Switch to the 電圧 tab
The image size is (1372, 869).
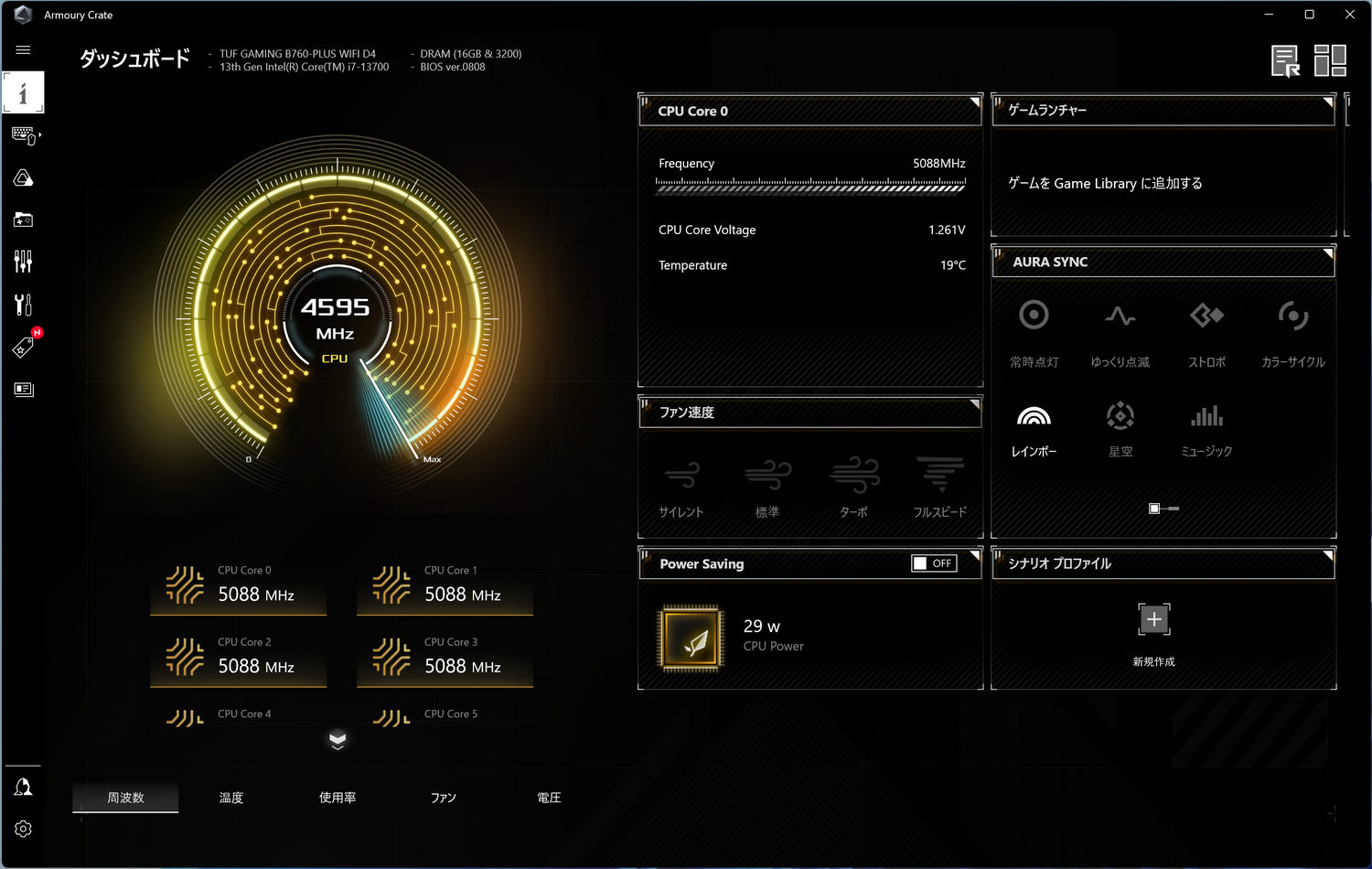549,798
